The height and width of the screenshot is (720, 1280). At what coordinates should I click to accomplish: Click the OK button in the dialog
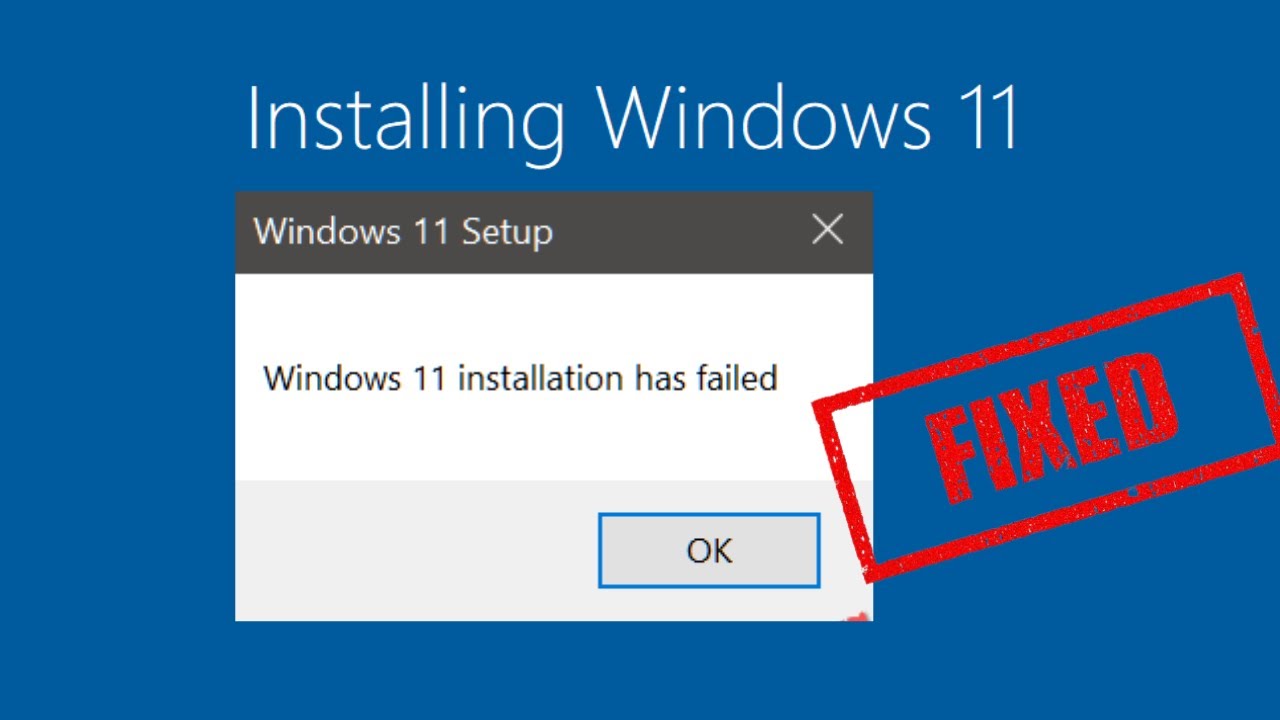coord(708,550)
